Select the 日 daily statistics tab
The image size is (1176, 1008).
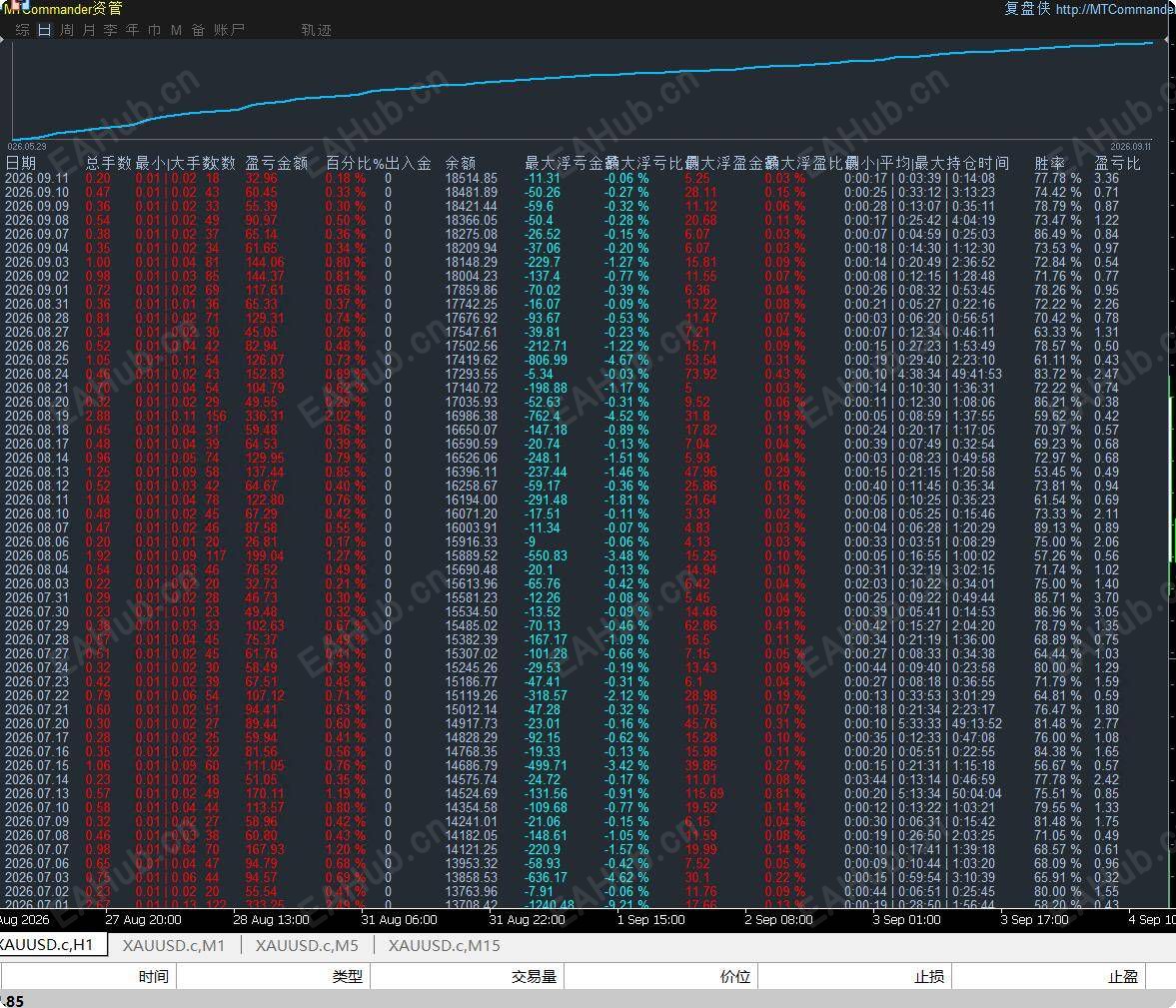point(45,30)
